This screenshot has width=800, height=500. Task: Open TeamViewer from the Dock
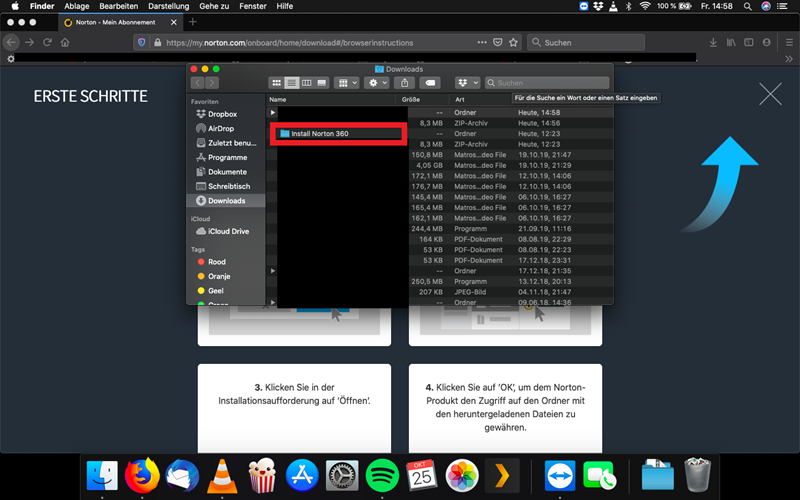pyautogui.click(x=560, y=476)
